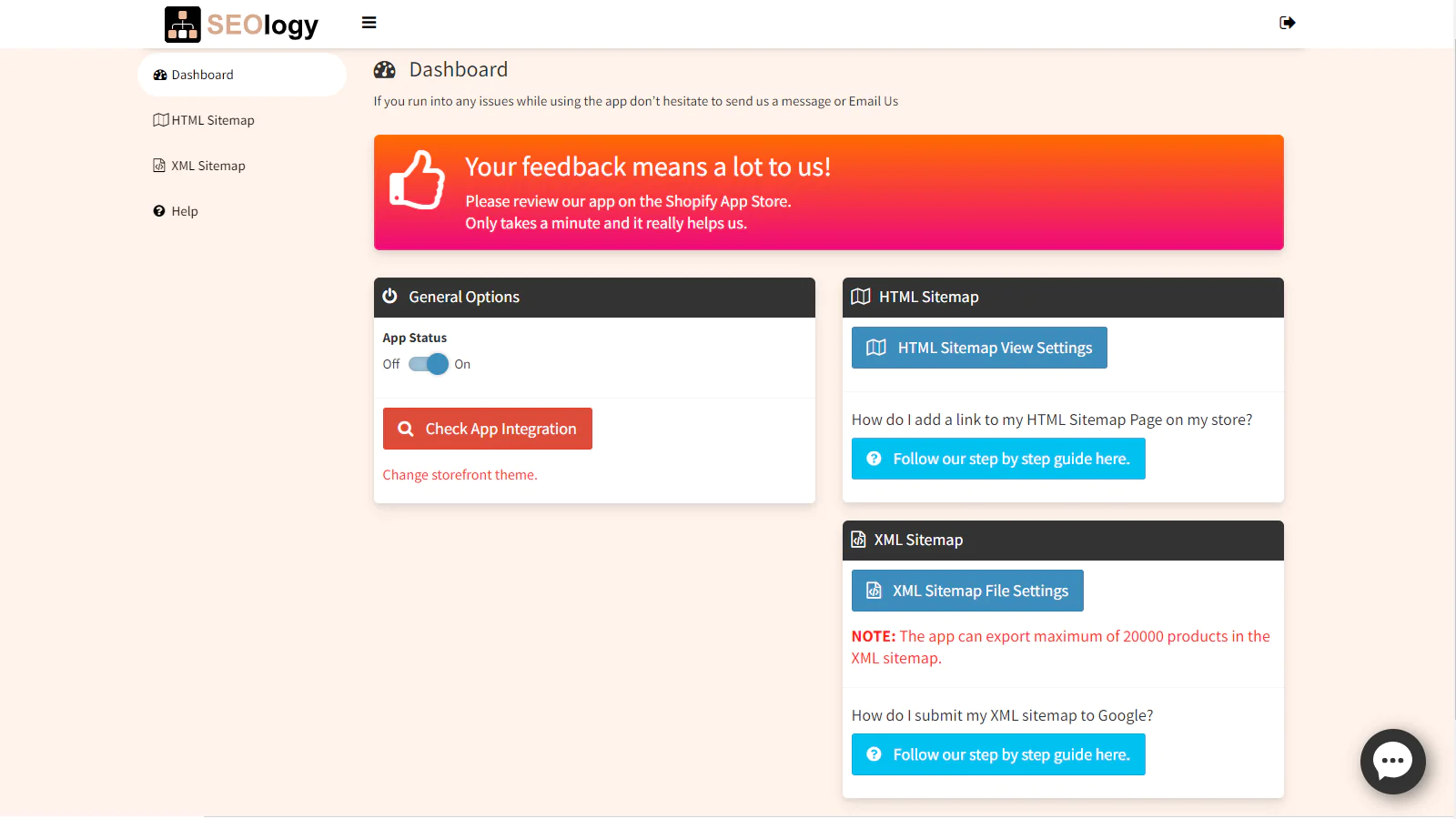Image resolution: width=1456 pixels, height=819 pixels.
Task: Open the live chat bubble
Action: [1392, 762]
